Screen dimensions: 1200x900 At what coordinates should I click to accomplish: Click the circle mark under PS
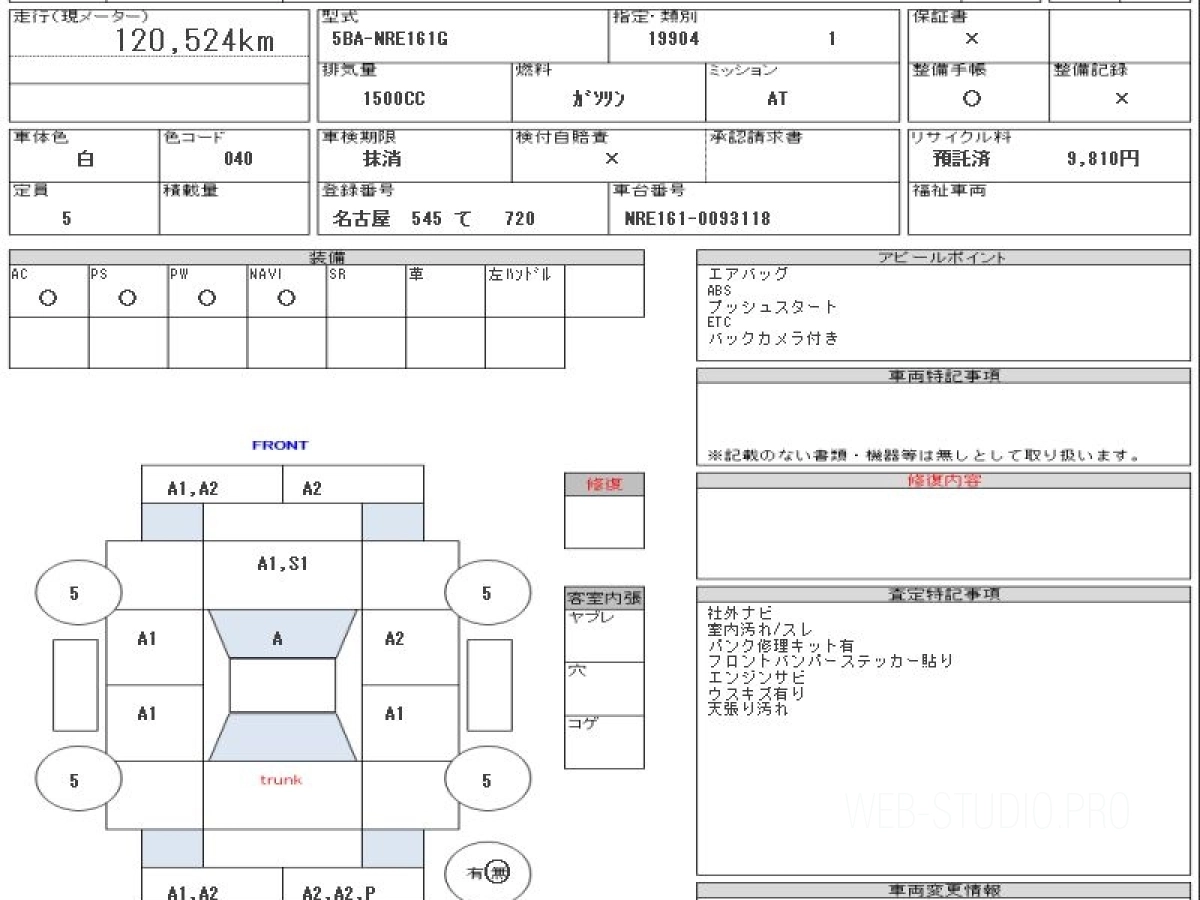(x=127, y=298)
